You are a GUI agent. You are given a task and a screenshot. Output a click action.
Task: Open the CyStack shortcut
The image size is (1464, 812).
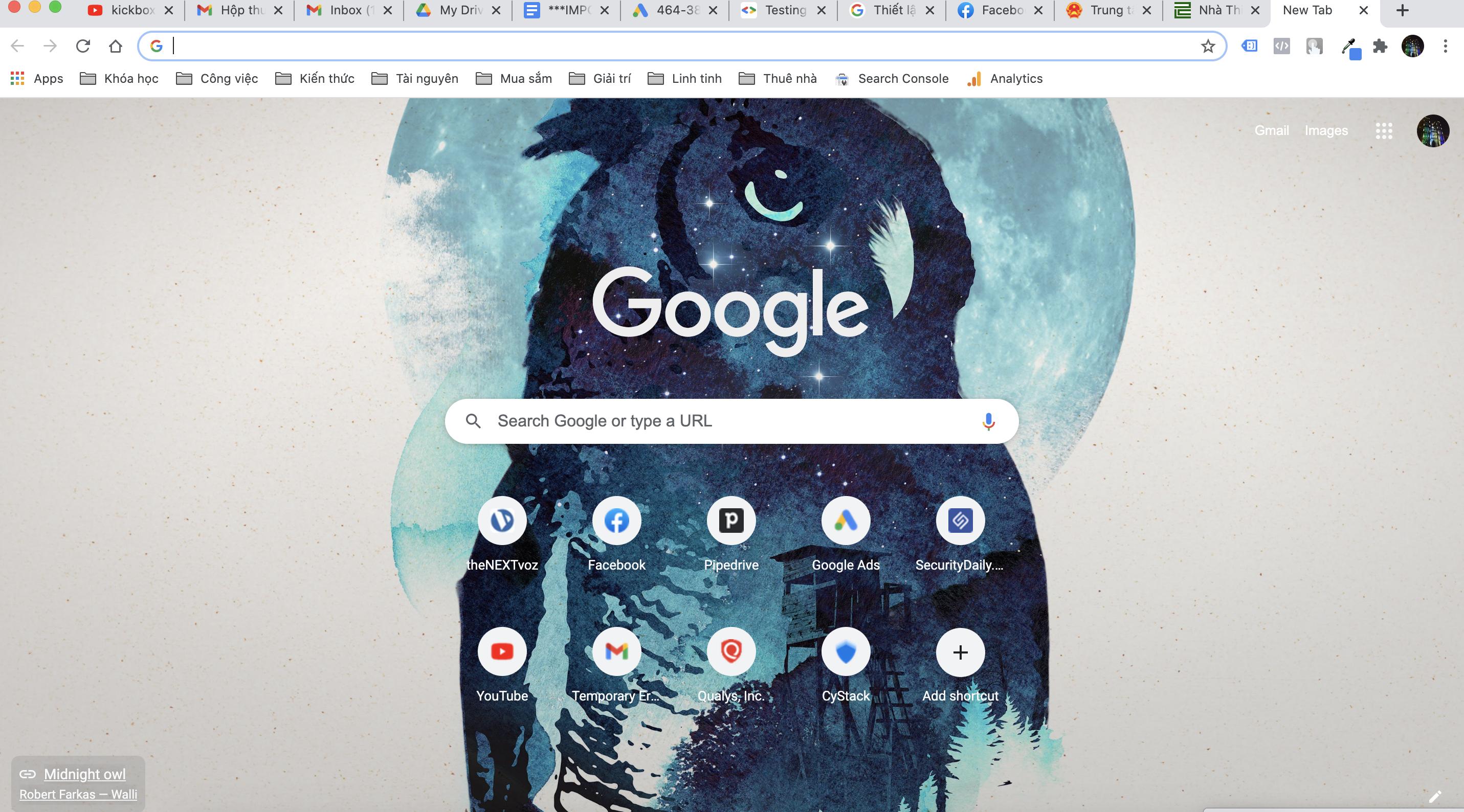coord(846,665)
